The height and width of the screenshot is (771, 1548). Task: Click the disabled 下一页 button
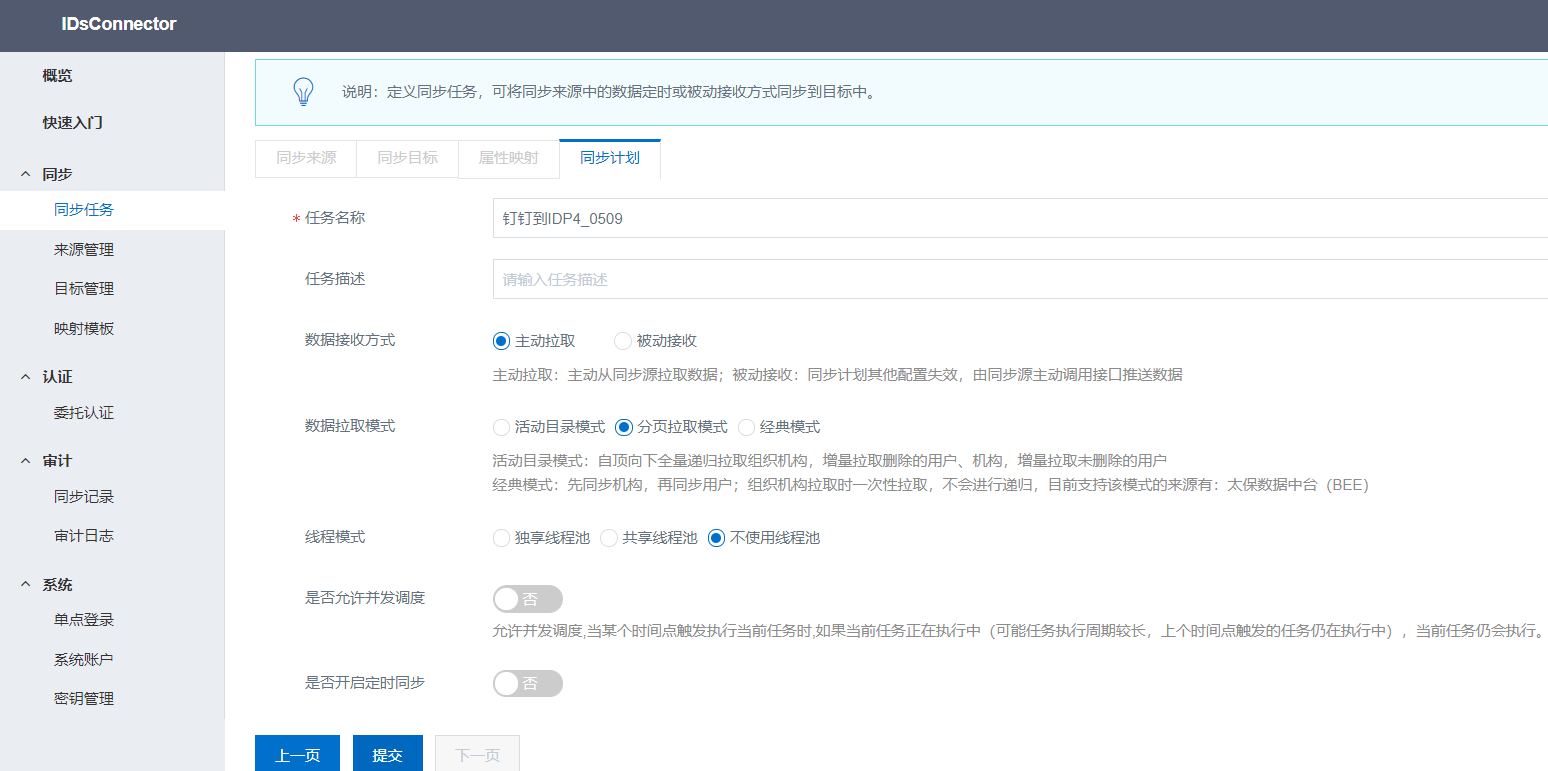click(477, 754)
